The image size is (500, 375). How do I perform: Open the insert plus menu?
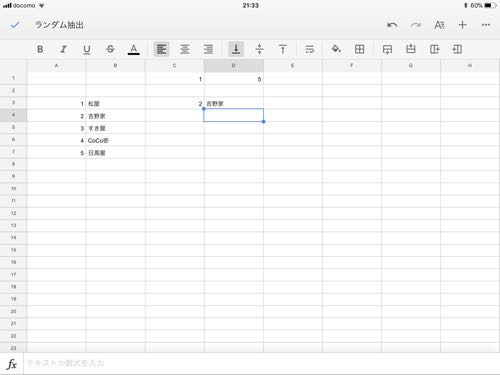[462, 25]
